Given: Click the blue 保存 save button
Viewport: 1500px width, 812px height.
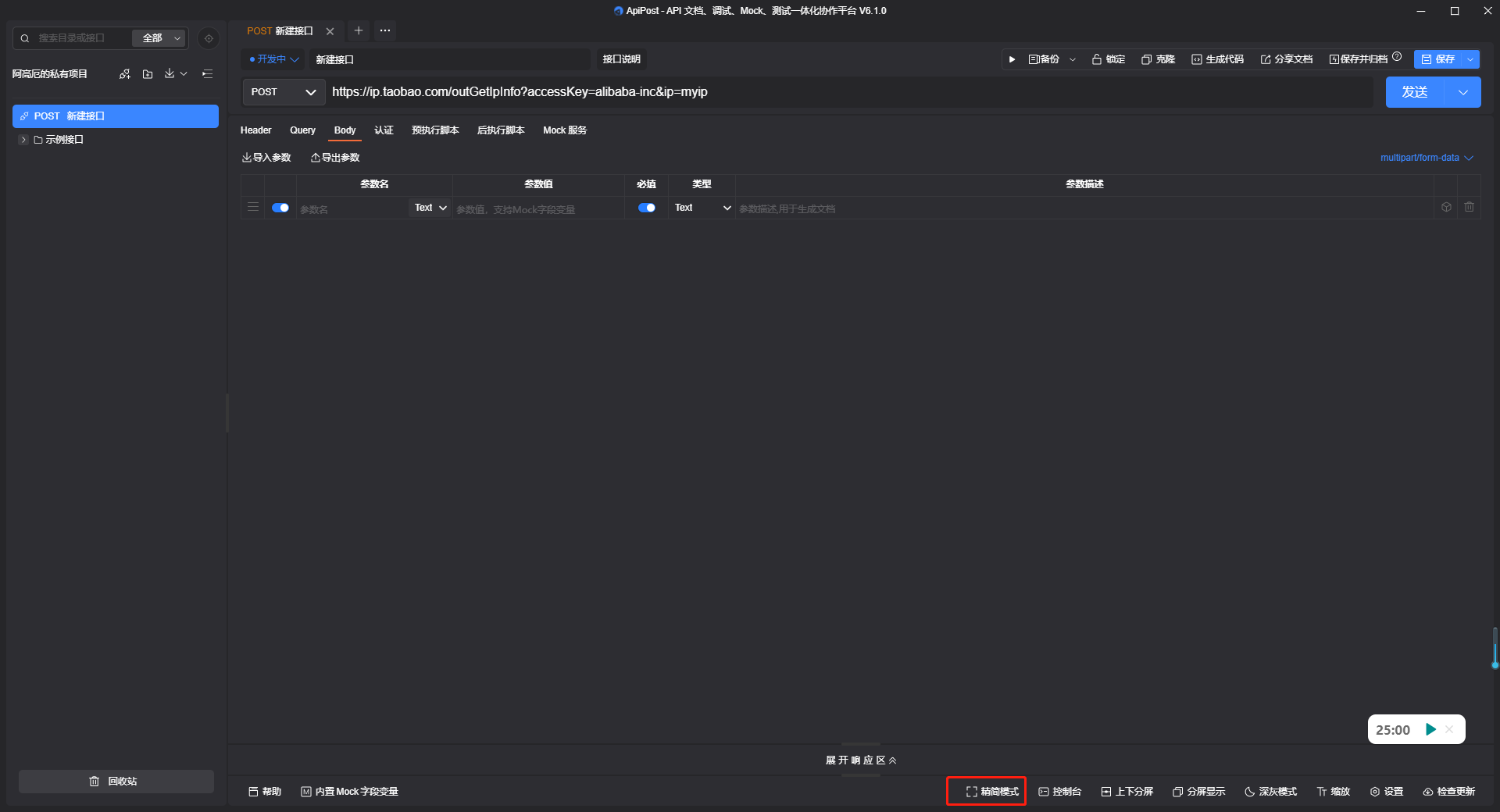Looking at the screenshot, I should click(x=1438, y=59).
